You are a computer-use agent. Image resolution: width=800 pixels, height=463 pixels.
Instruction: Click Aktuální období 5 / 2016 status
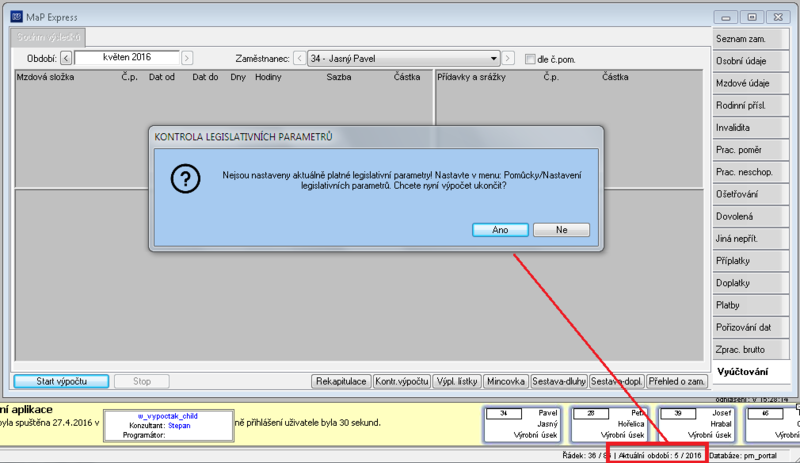tap(660, 455)
